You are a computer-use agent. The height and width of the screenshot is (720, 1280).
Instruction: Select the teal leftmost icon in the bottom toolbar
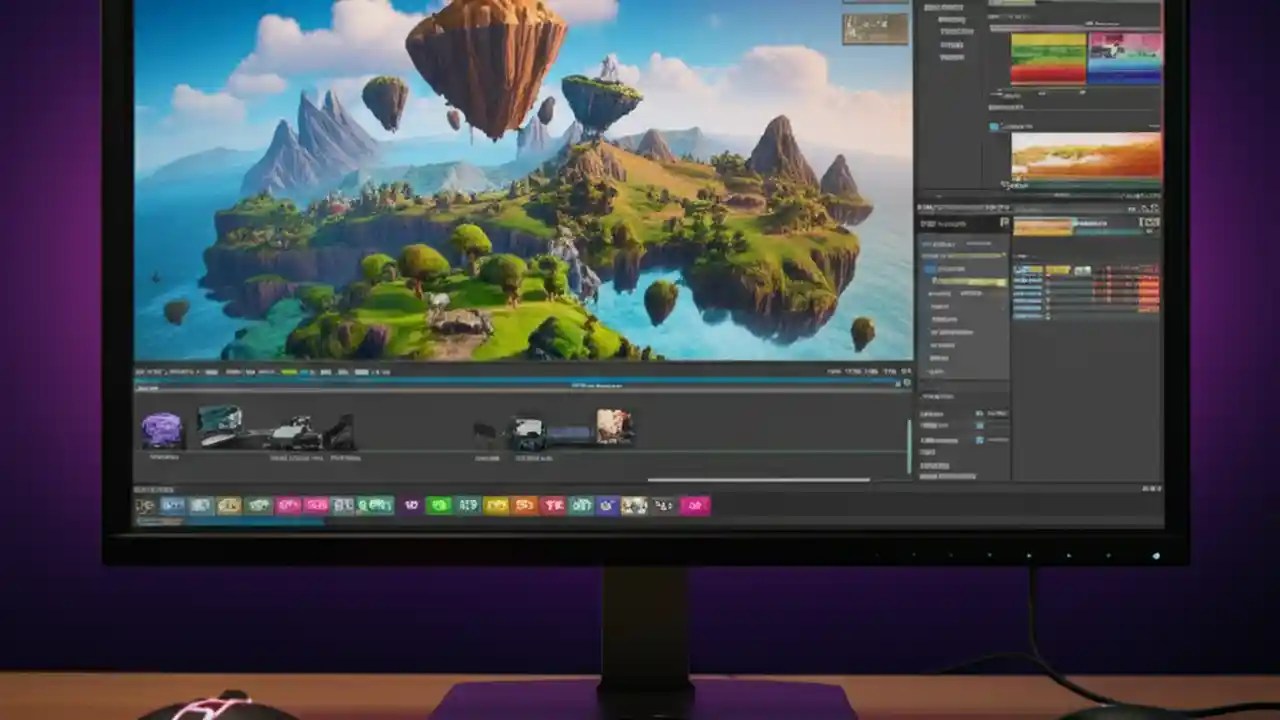coord(142,505)
